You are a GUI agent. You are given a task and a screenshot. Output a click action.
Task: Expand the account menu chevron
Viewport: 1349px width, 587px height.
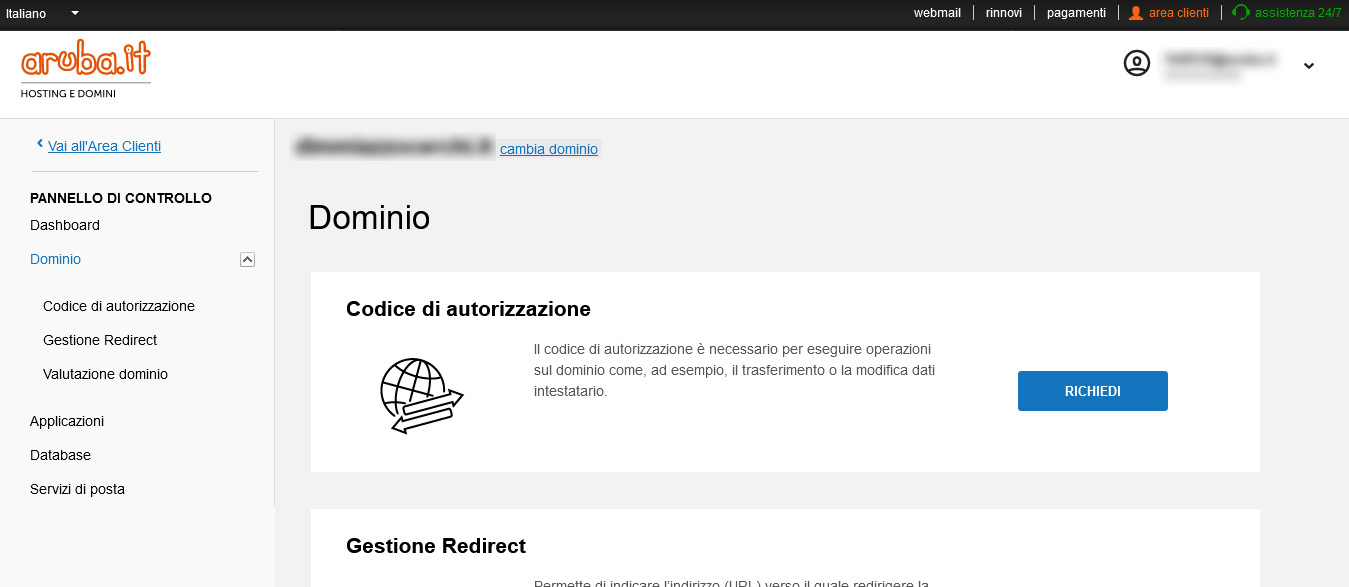pyautogui.click(x=1309, y=66)
